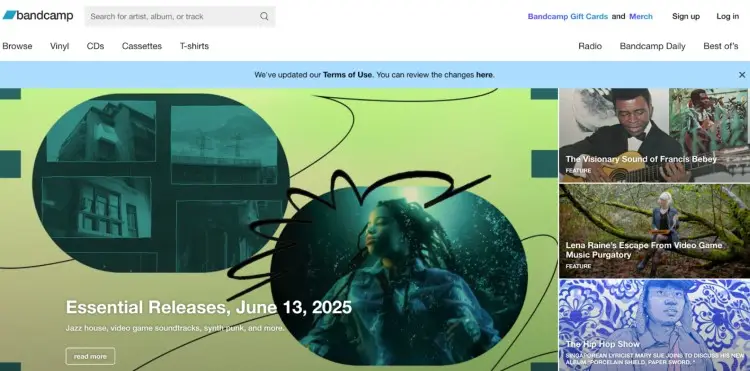The width and height of the screenshot is (750, 371).
Task: Go to the Vinyl section
Action: pyautogui.click(x=59, y=46)
